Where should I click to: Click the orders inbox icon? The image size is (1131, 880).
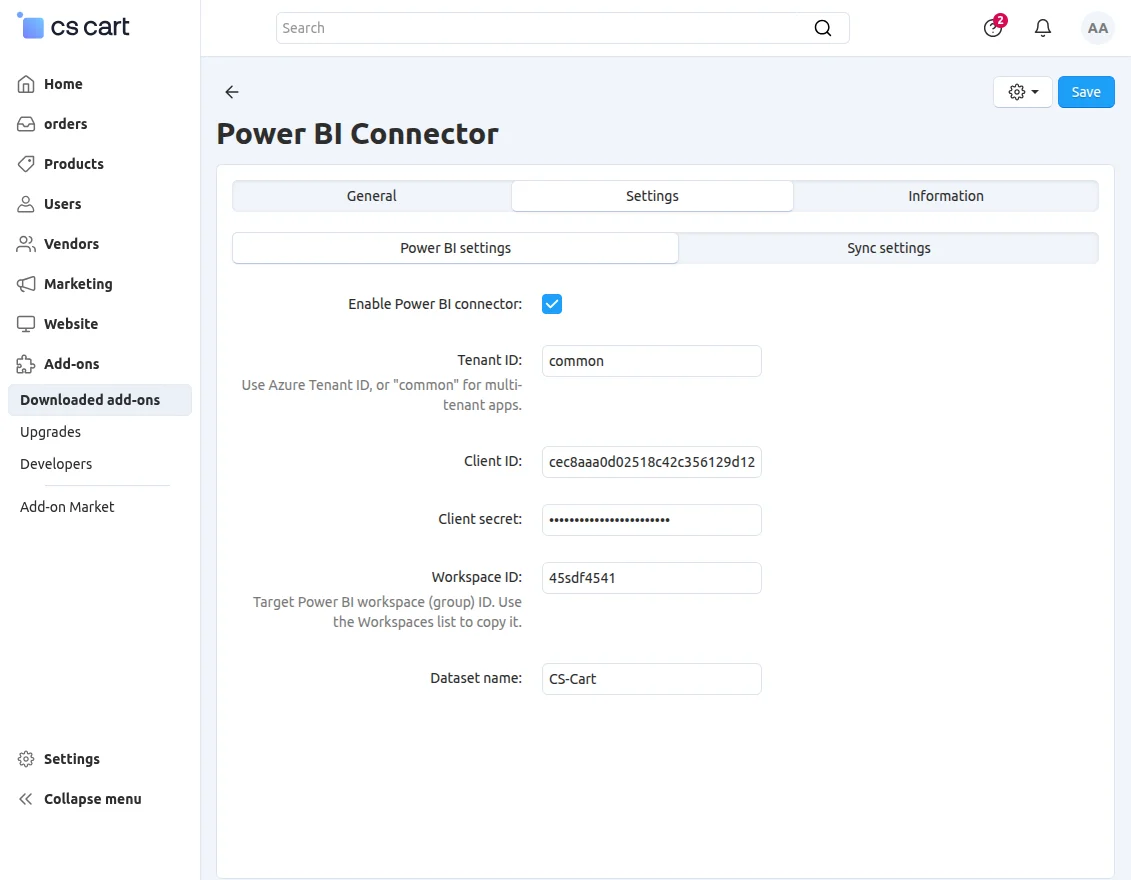pos(26,124)
